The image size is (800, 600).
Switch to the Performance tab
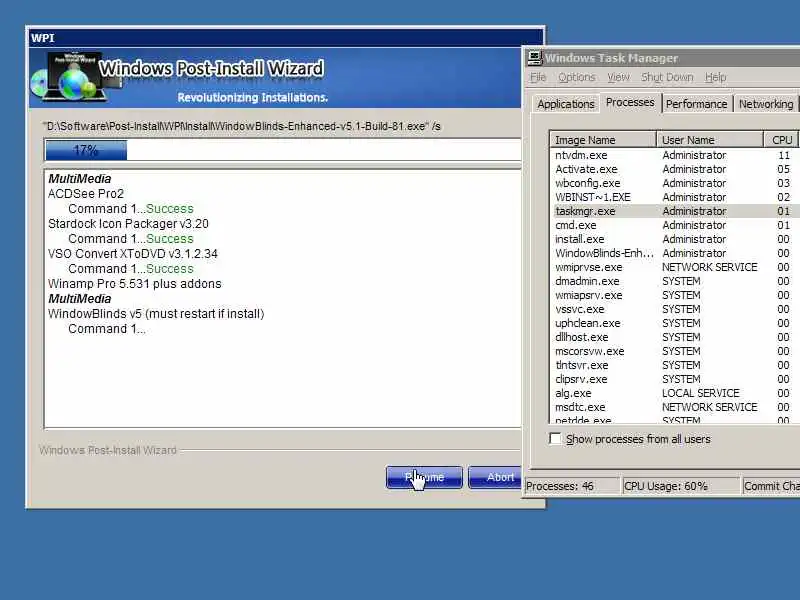tap(696, 104)
